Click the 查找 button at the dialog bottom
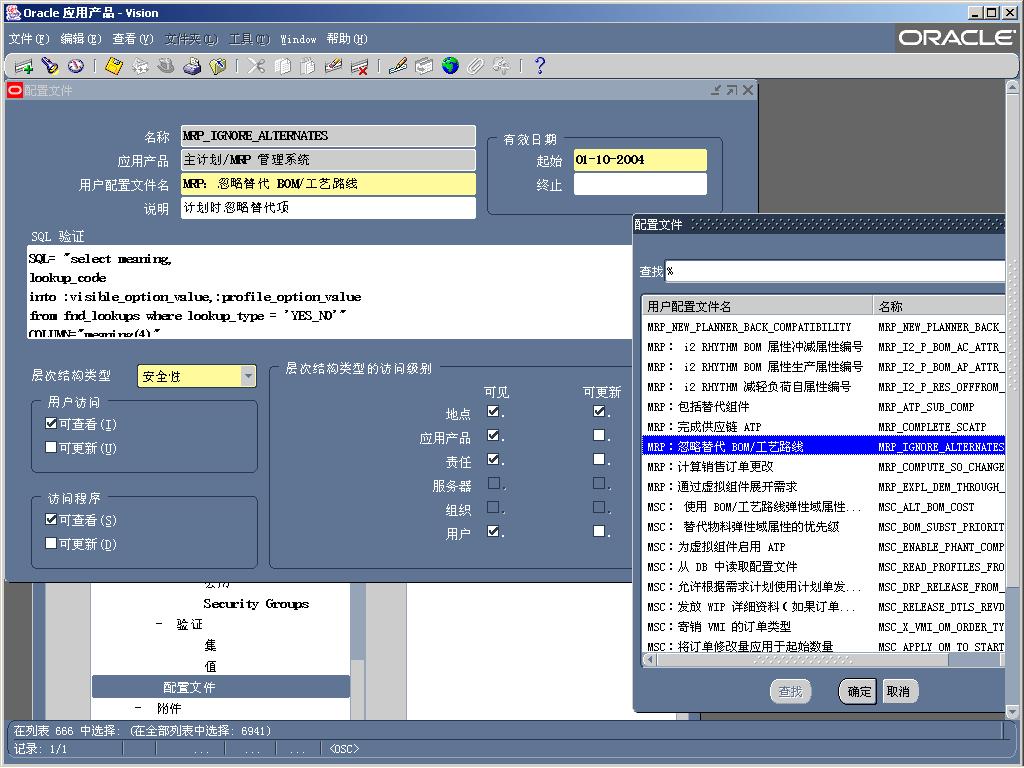 tap(790, 692)
